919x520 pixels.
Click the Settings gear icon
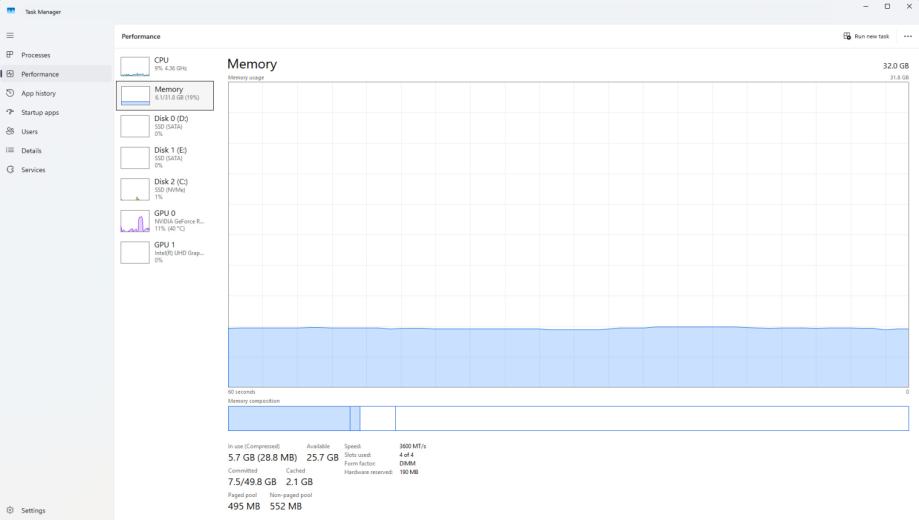pyautogui.click(x=10, y=510)
